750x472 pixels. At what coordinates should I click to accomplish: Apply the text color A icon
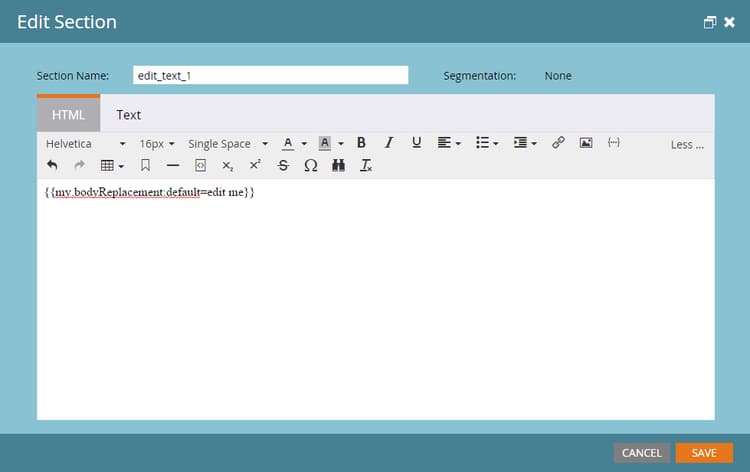(288, 143)
